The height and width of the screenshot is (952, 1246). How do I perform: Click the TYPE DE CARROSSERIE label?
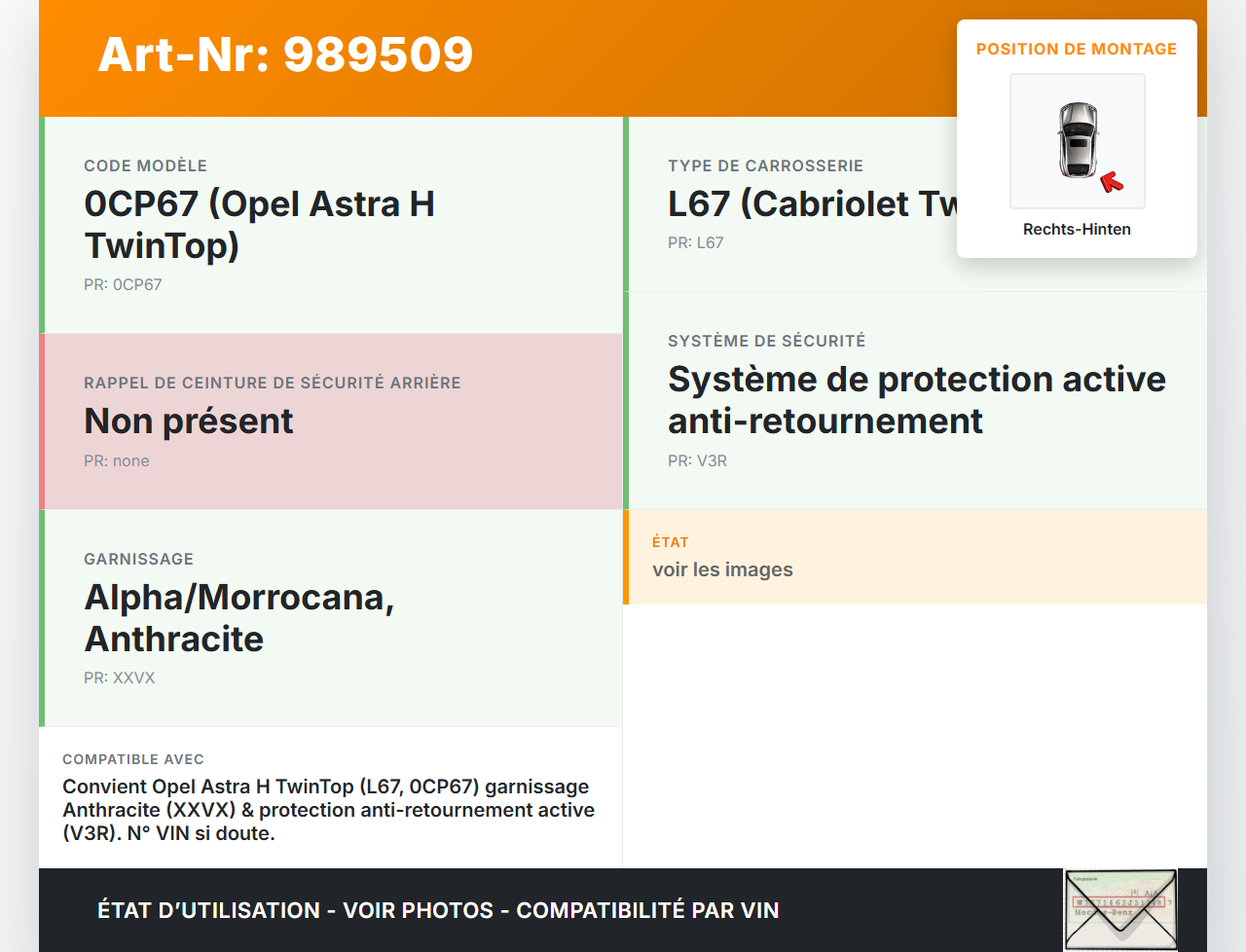coord(765,165)
